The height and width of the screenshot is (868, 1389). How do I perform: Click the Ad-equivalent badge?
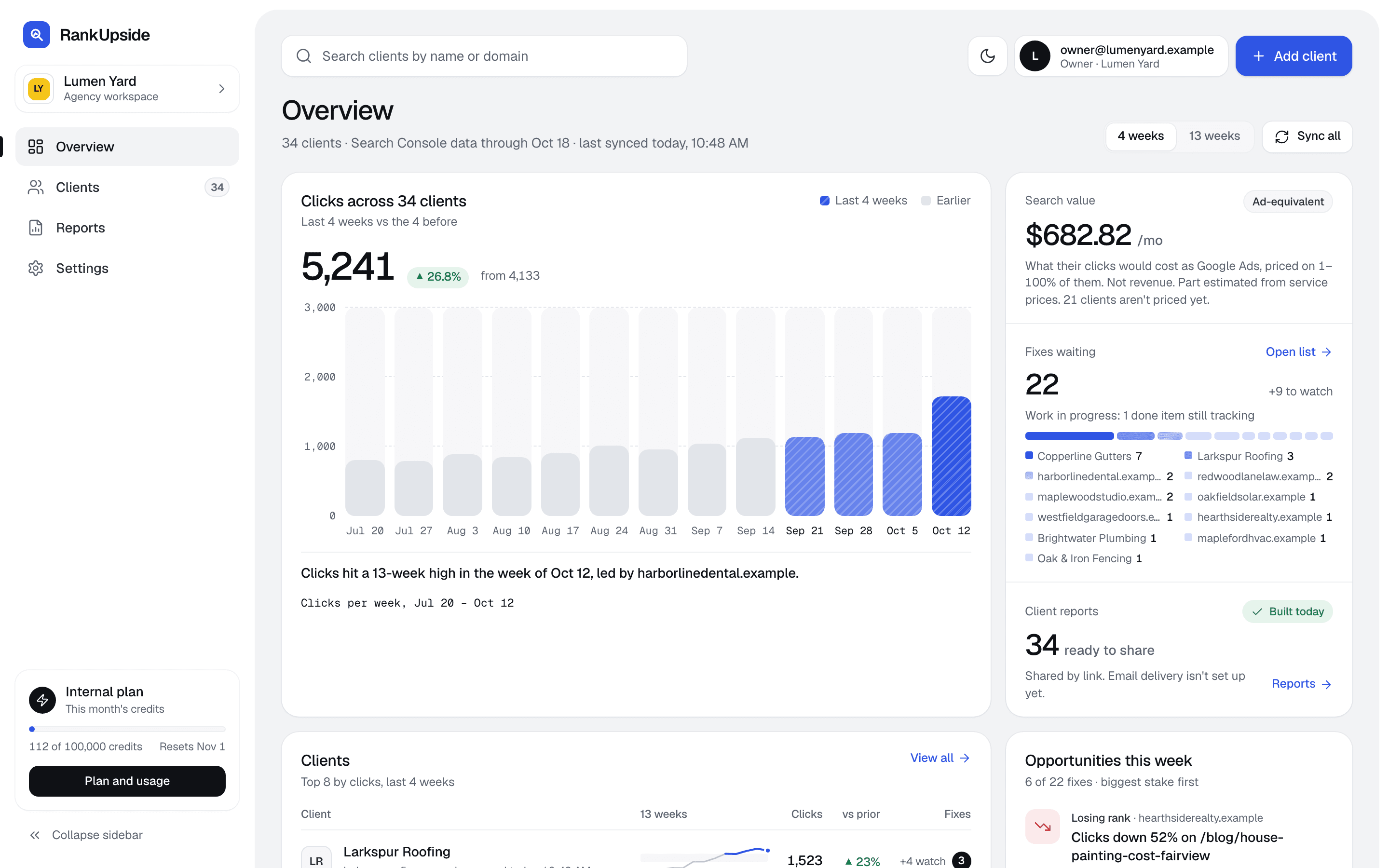(1287, 202)
